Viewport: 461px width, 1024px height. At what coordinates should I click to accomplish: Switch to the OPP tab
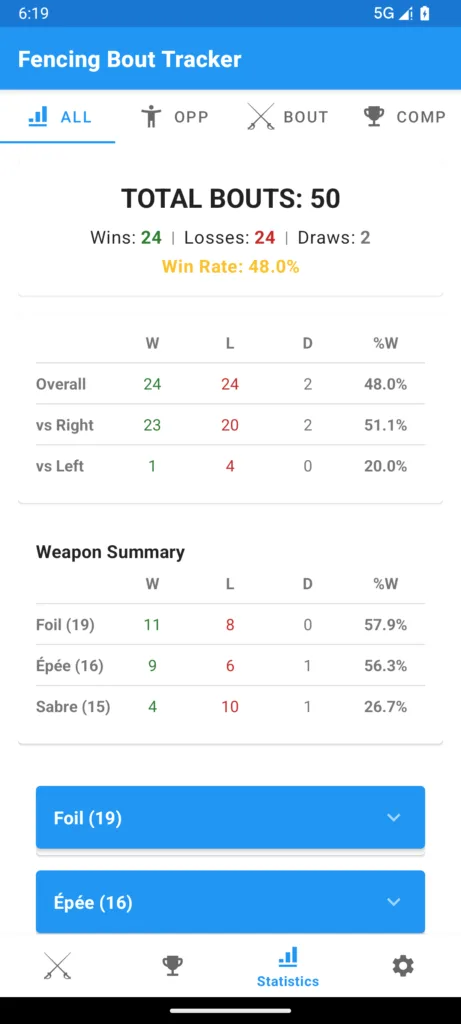173,117
